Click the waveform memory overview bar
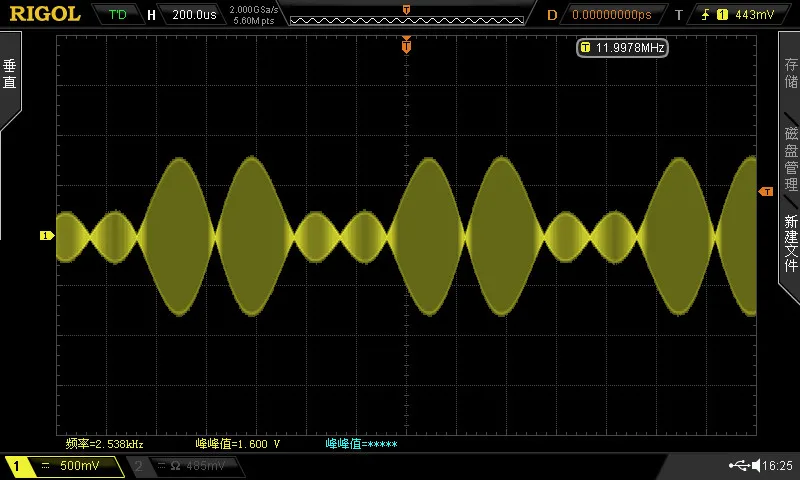 (x=407, y=20)
